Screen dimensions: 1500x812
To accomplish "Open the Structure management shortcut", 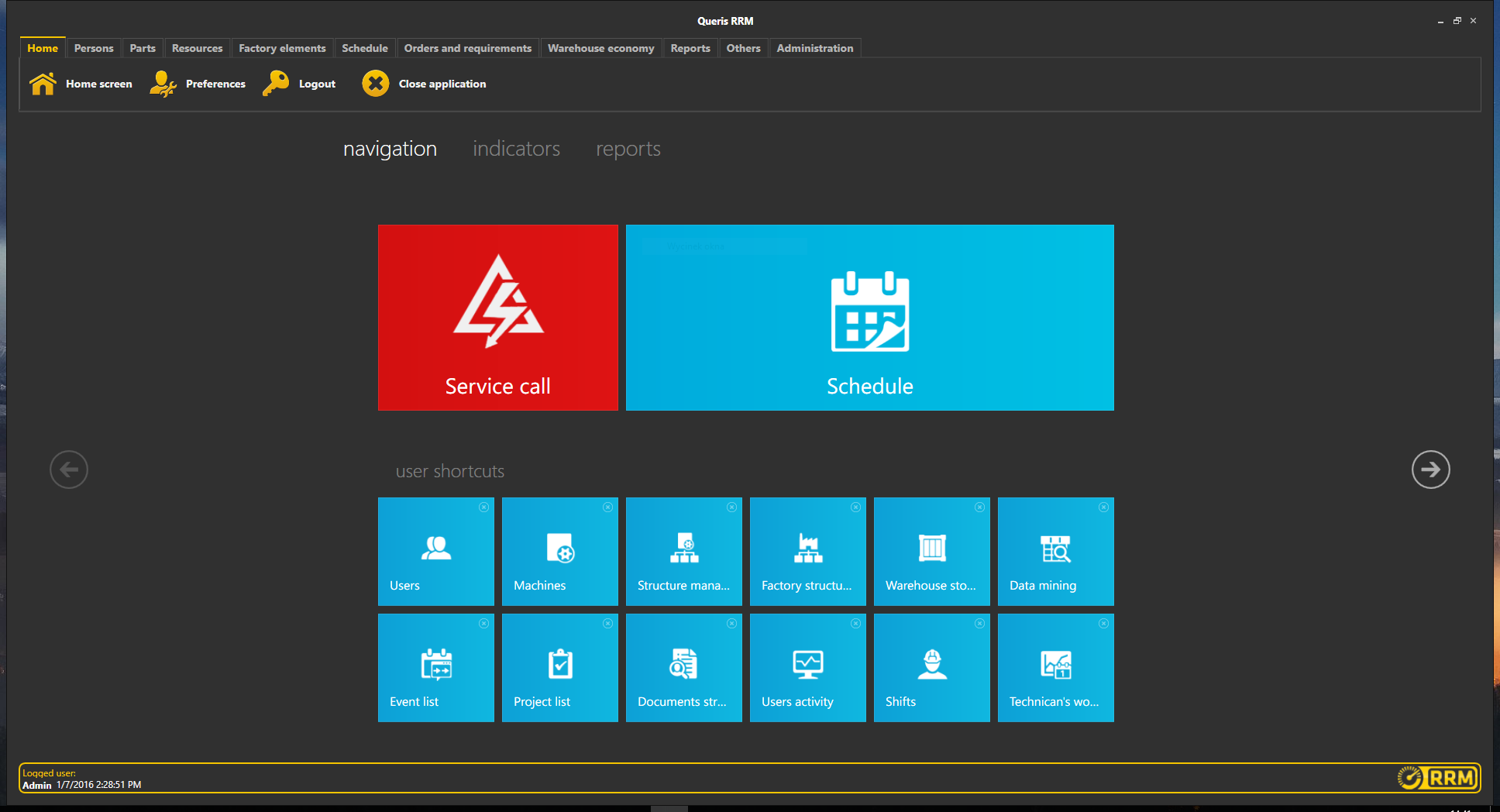I will 683,552.
